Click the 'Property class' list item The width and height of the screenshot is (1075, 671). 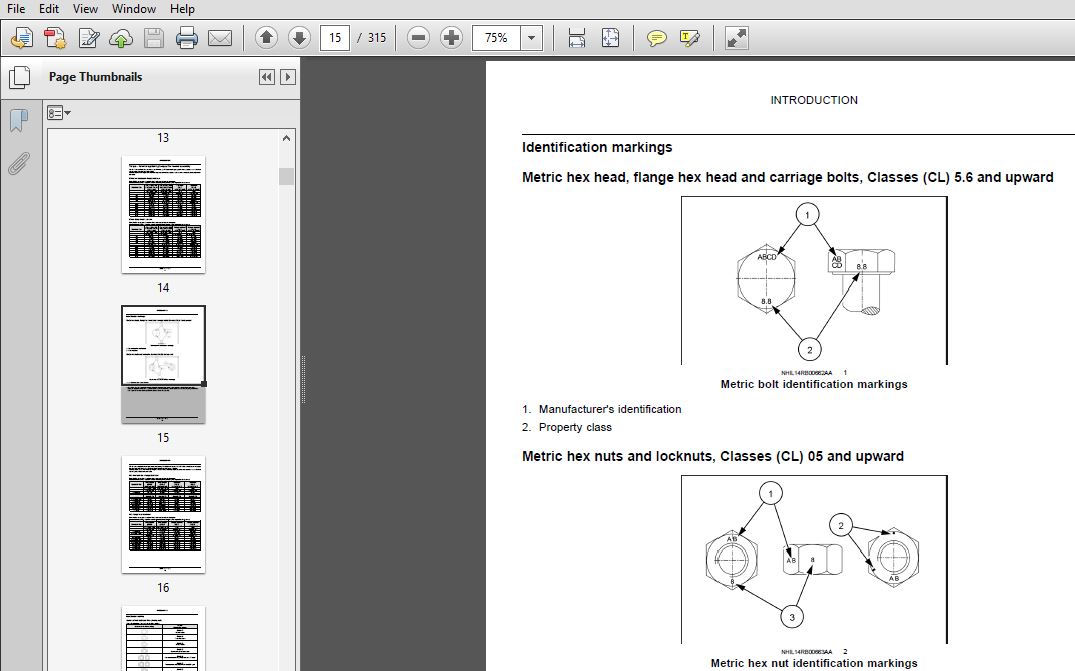coord(575,427)
